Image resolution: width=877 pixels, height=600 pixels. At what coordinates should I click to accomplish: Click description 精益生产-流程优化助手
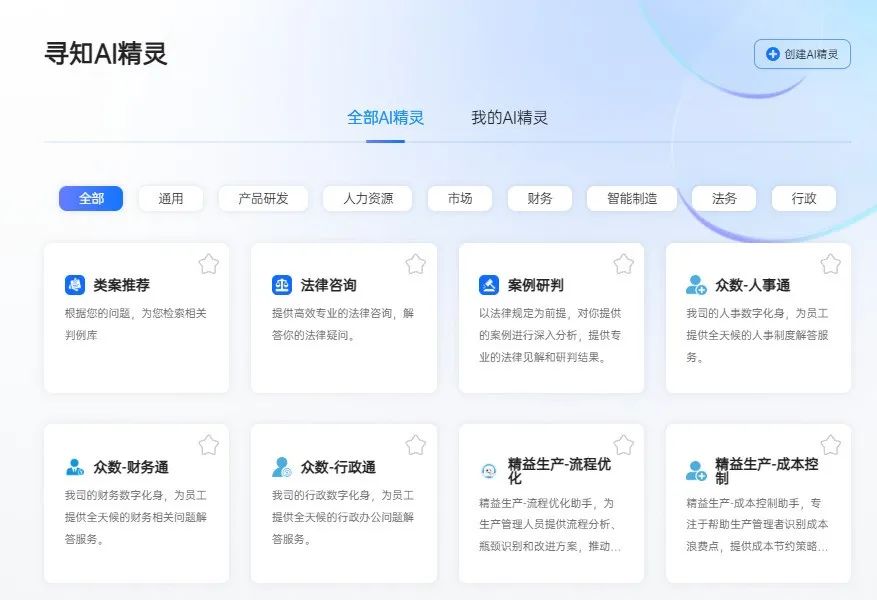550,525
